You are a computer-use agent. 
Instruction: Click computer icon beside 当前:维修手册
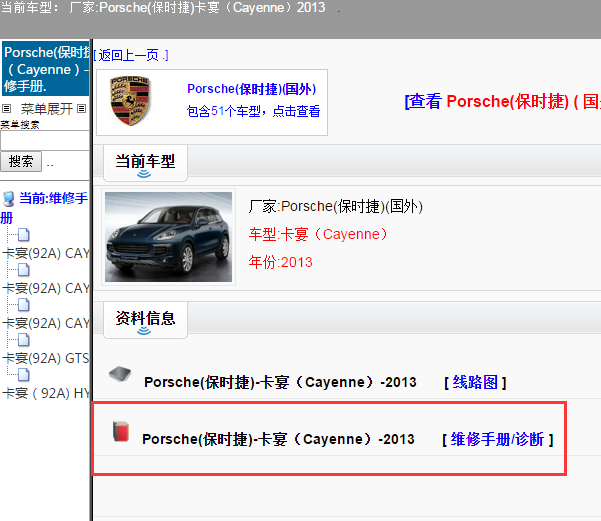point(8,199)
